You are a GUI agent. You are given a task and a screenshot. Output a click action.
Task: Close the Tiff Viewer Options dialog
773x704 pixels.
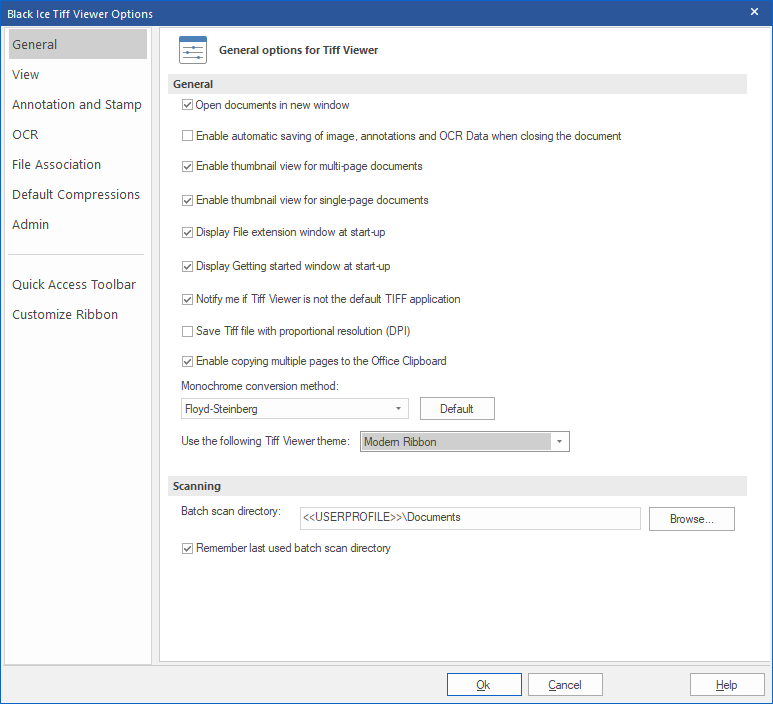click(754, 12)
